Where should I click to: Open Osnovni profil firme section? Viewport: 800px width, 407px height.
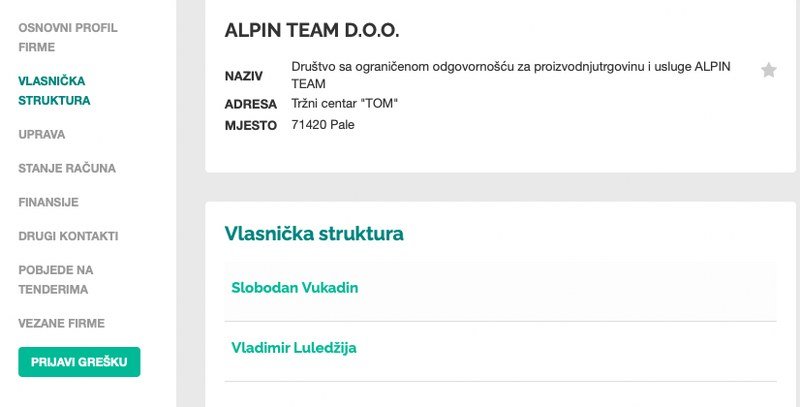67,37
